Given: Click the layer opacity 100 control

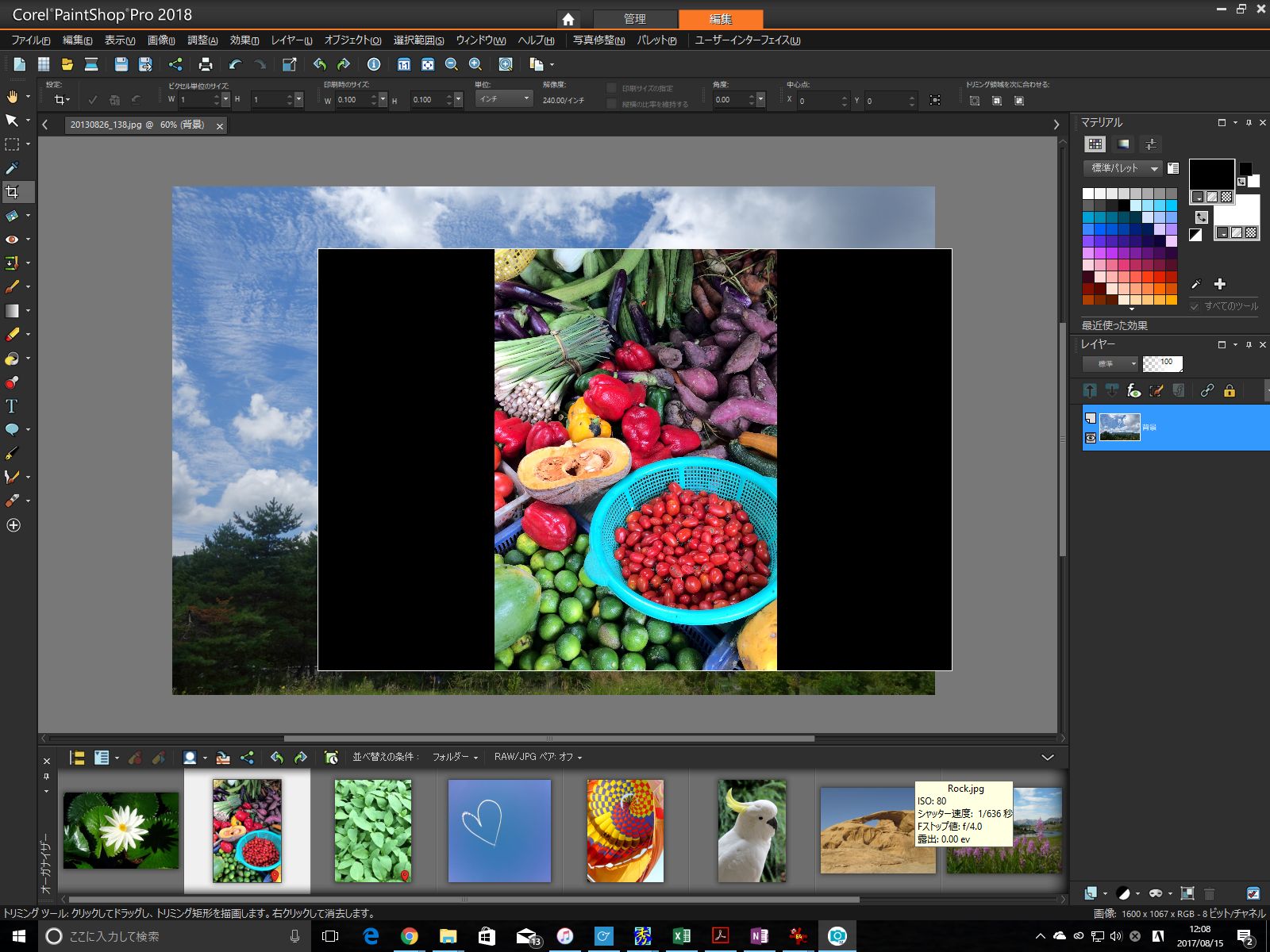Looking at the screenshot, I should pos(1163,364).
